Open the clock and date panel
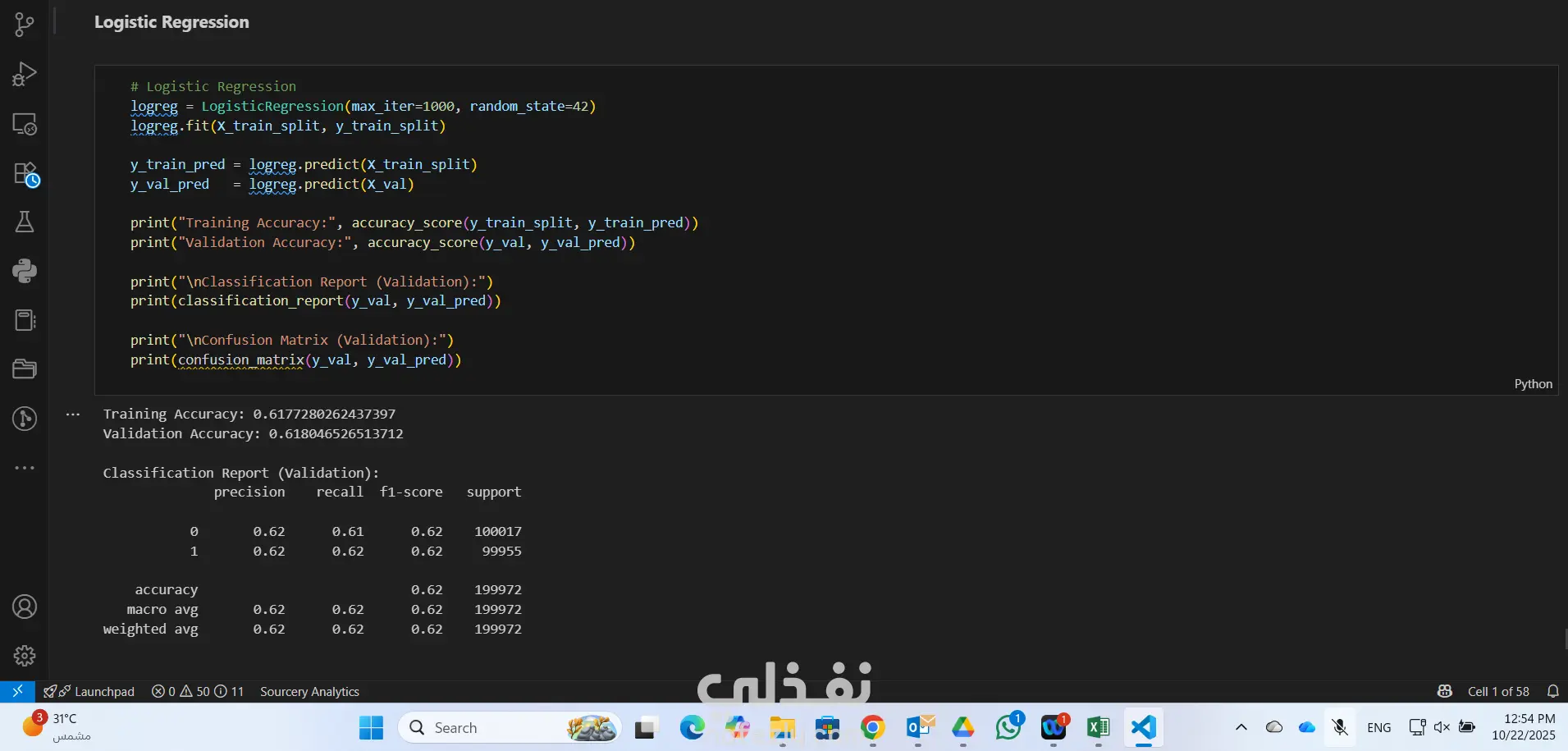 coord(1524,727)
